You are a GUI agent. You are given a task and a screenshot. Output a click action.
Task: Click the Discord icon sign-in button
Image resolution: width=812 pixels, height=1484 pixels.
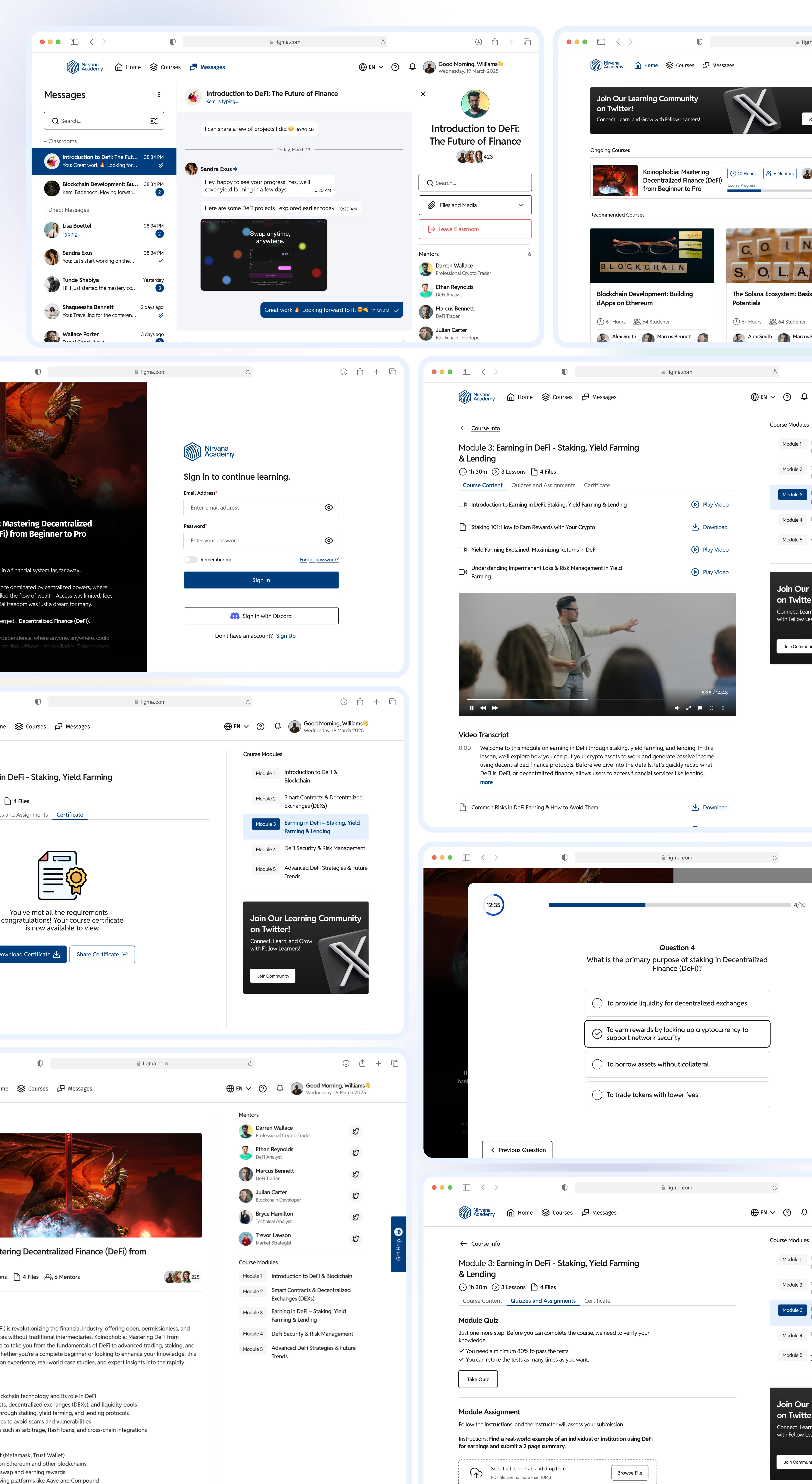pyautogui.click(x=261, y=616)
